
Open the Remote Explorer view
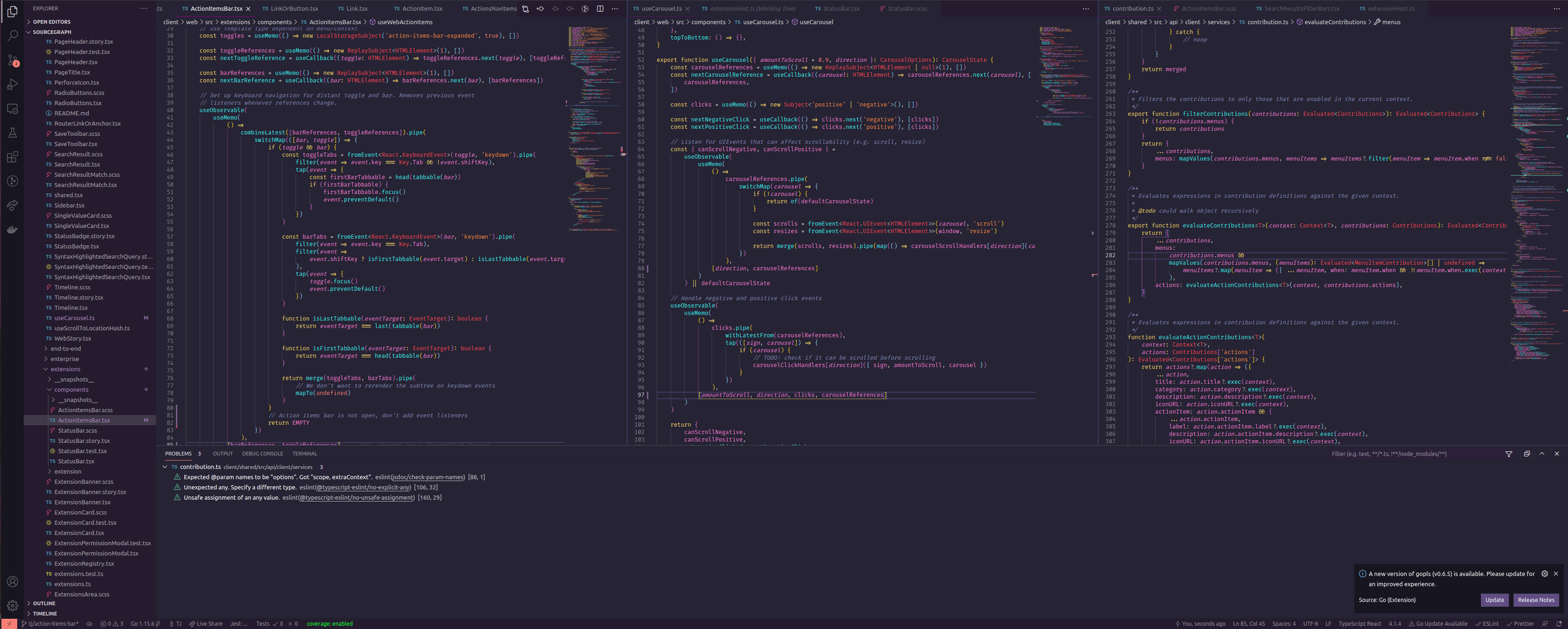(12, 109)
